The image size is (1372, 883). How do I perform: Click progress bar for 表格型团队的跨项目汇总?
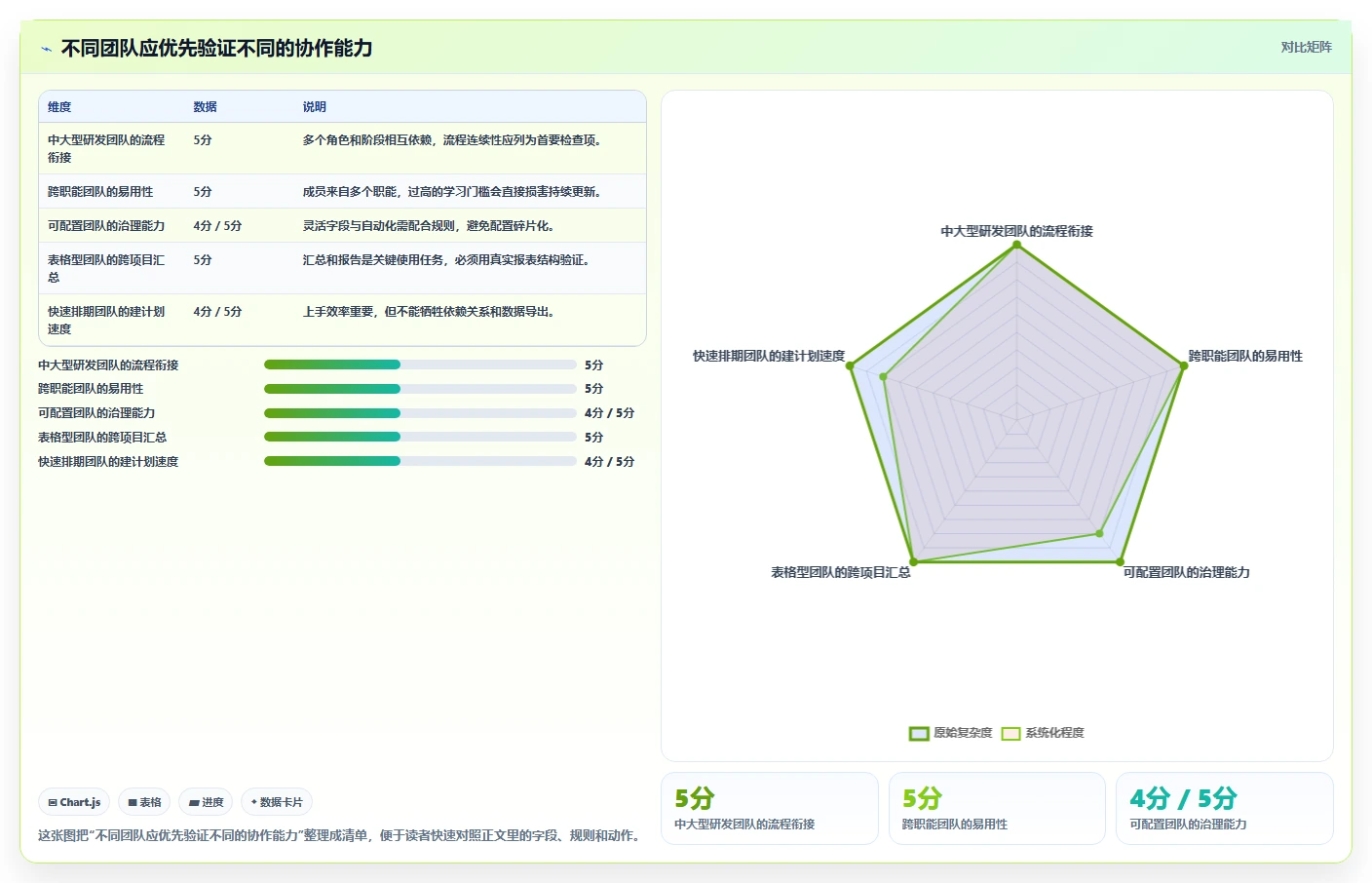click(420, 438)
